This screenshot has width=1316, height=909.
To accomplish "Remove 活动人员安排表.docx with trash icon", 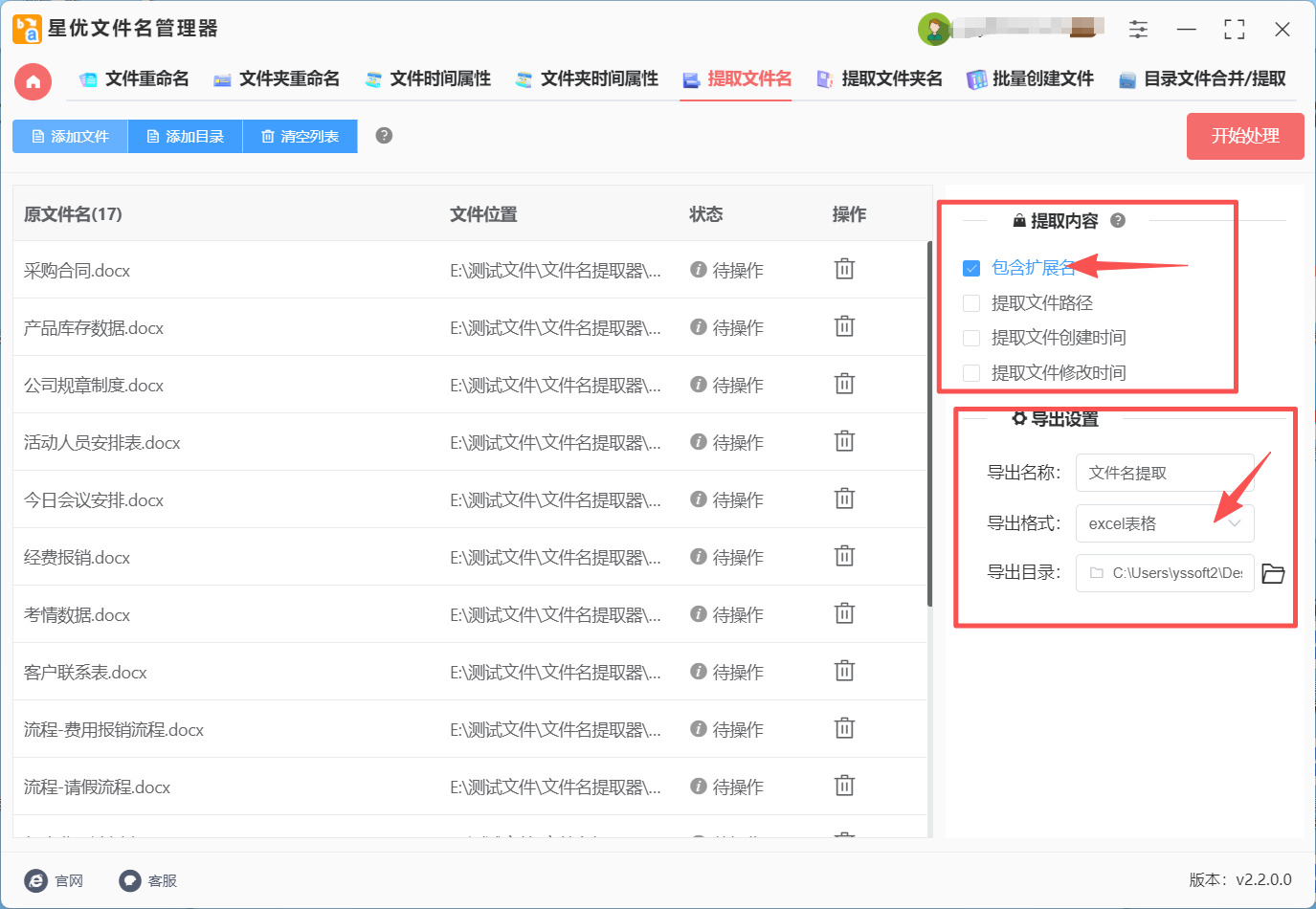I will [844, 441].
